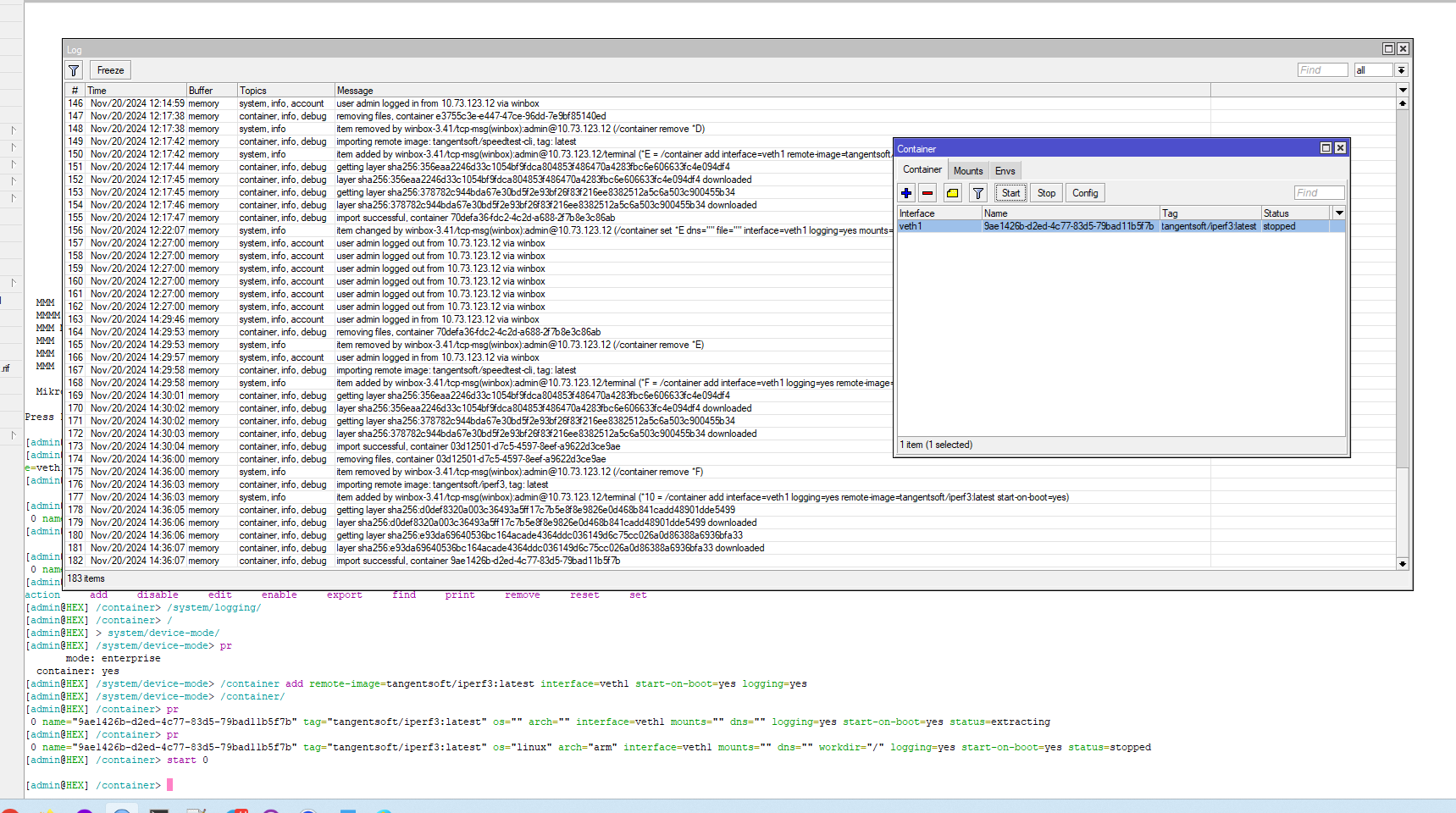Click 'reset' in terminal suggestions
The image size is (1456, 813).
(584, 595)
